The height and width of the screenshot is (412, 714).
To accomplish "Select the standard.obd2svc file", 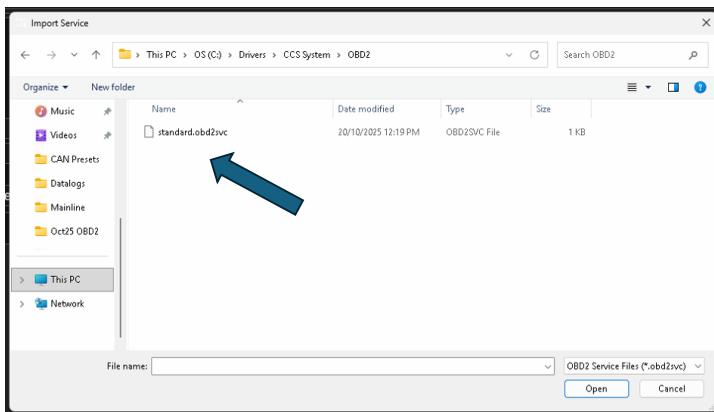I will [192, 132].
